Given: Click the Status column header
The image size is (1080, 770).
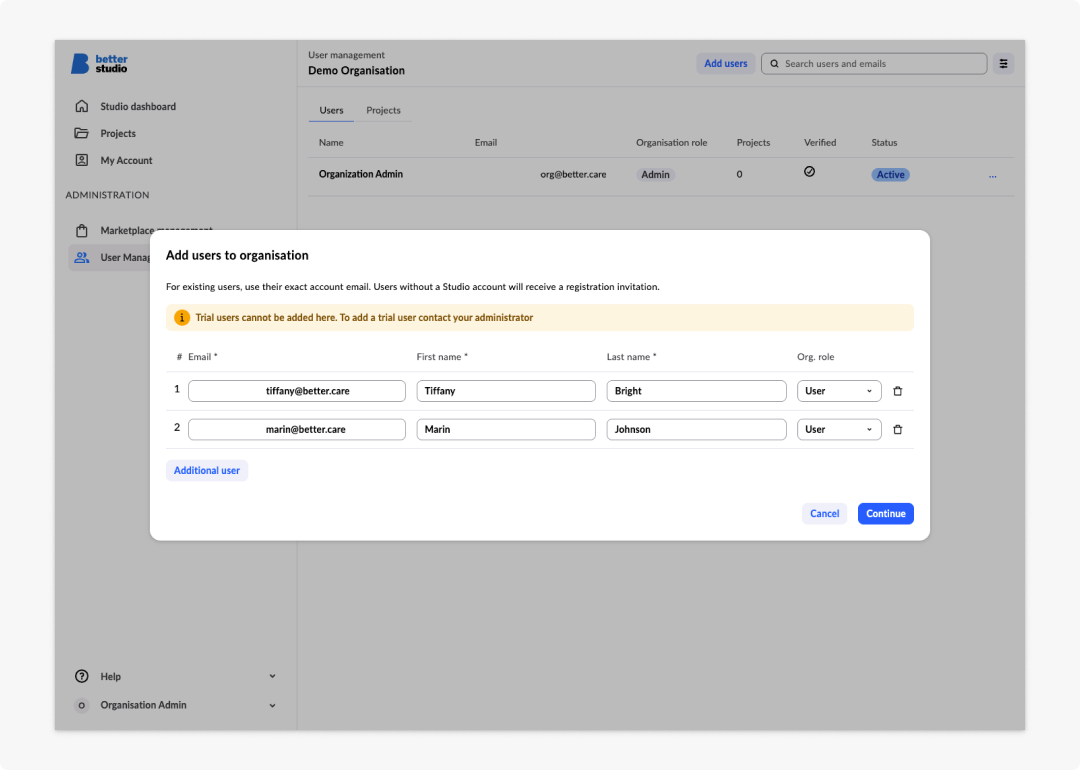Looking at the screenshot, I should coord(884,143).
